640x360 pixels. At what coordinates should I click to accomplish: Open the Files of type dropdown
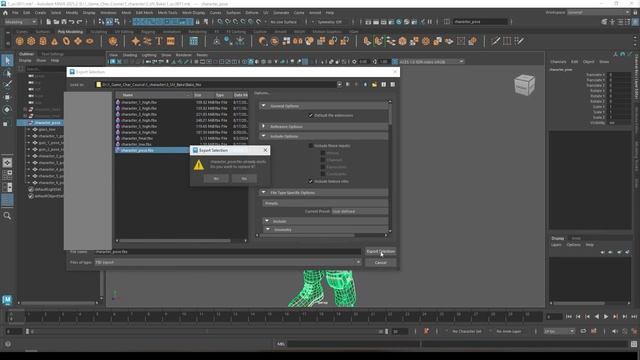[228, 262]
